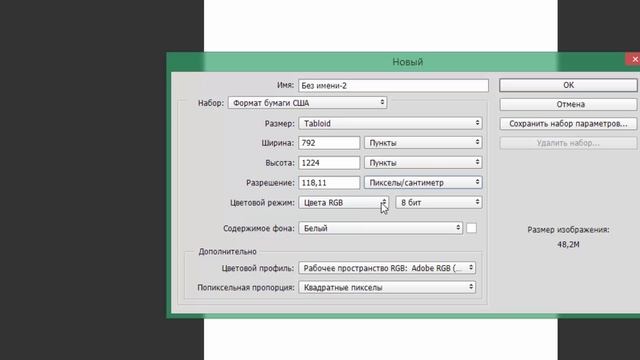The width and height of the screenshot is (640, 360).
Task: Open the Пикселы/сантиметр resolution units dropdown
Action: [x=423, y=183]
